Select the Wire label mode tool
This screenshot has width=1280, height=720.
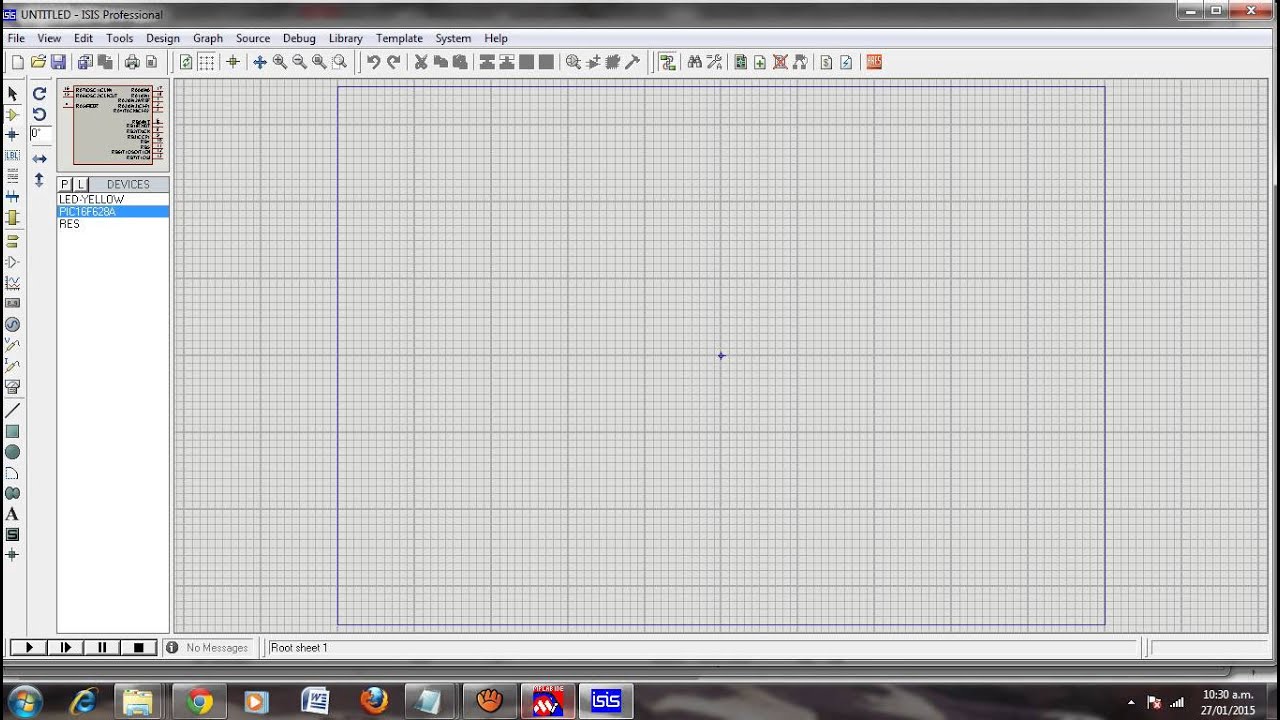tap(13, 156)
